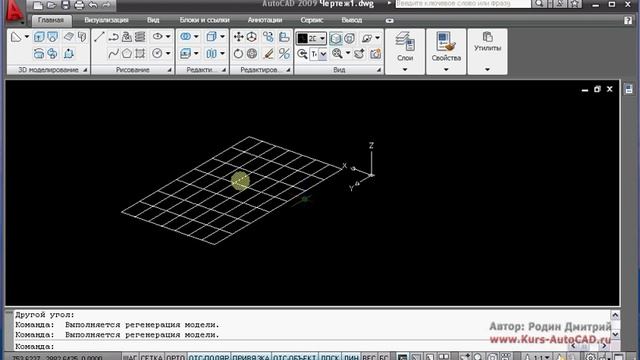The height and width of the screenshot is (360, 640).
Task: Select the Move tool with four arrows
Action: 238,37
